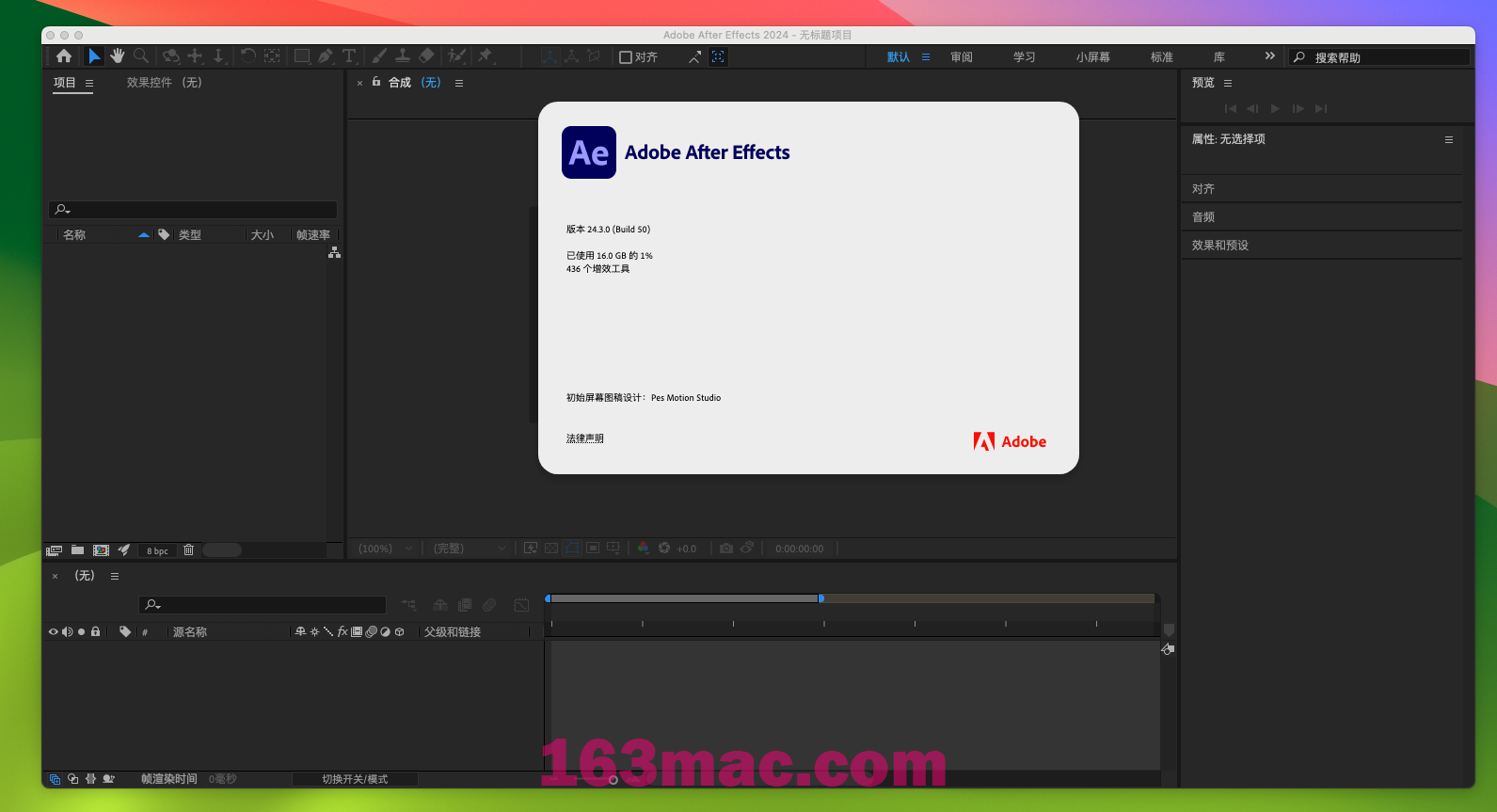Toggle the mask and shape path visibility button
Image resolution: width=1497 pixels, height=812 pixels.
point(572,549)
